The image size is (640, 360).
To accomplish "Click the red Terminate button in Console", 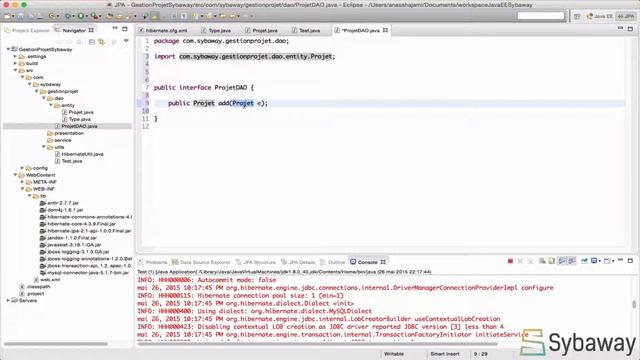I will click(x=510, y=261).
